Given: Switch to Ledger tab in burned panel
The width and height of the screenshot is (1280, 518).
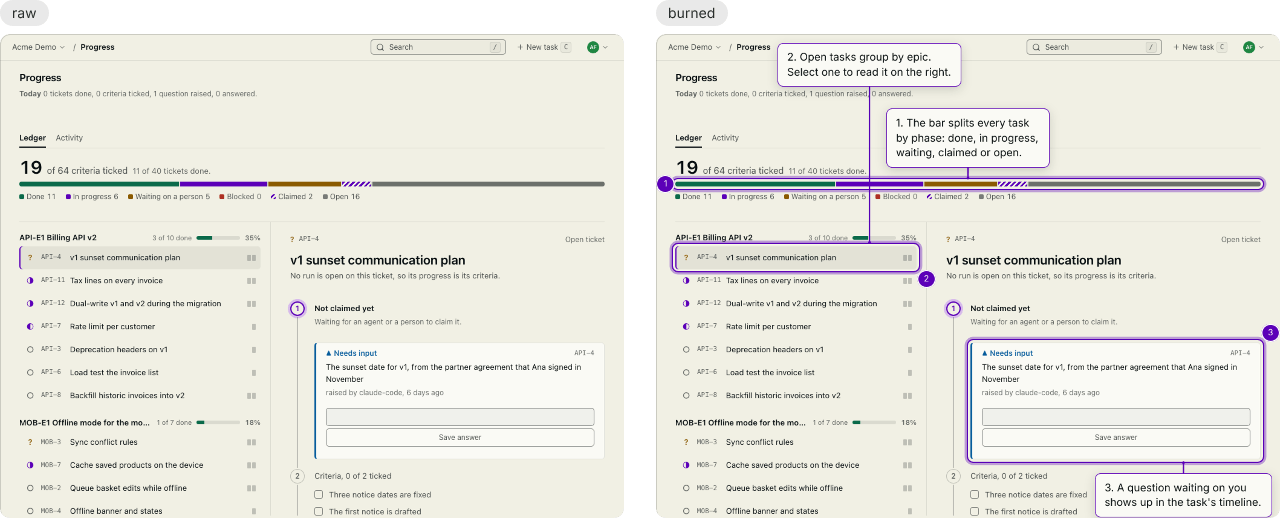Looking at the screenshot, I should (688, 138).
